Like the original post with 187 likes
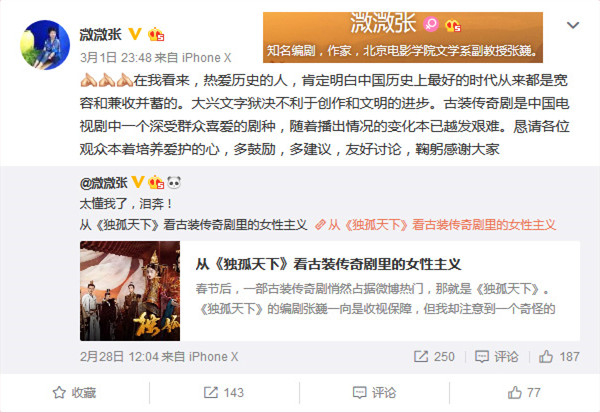This screenshot has height=413, width=600. click(x=559, y=357)
